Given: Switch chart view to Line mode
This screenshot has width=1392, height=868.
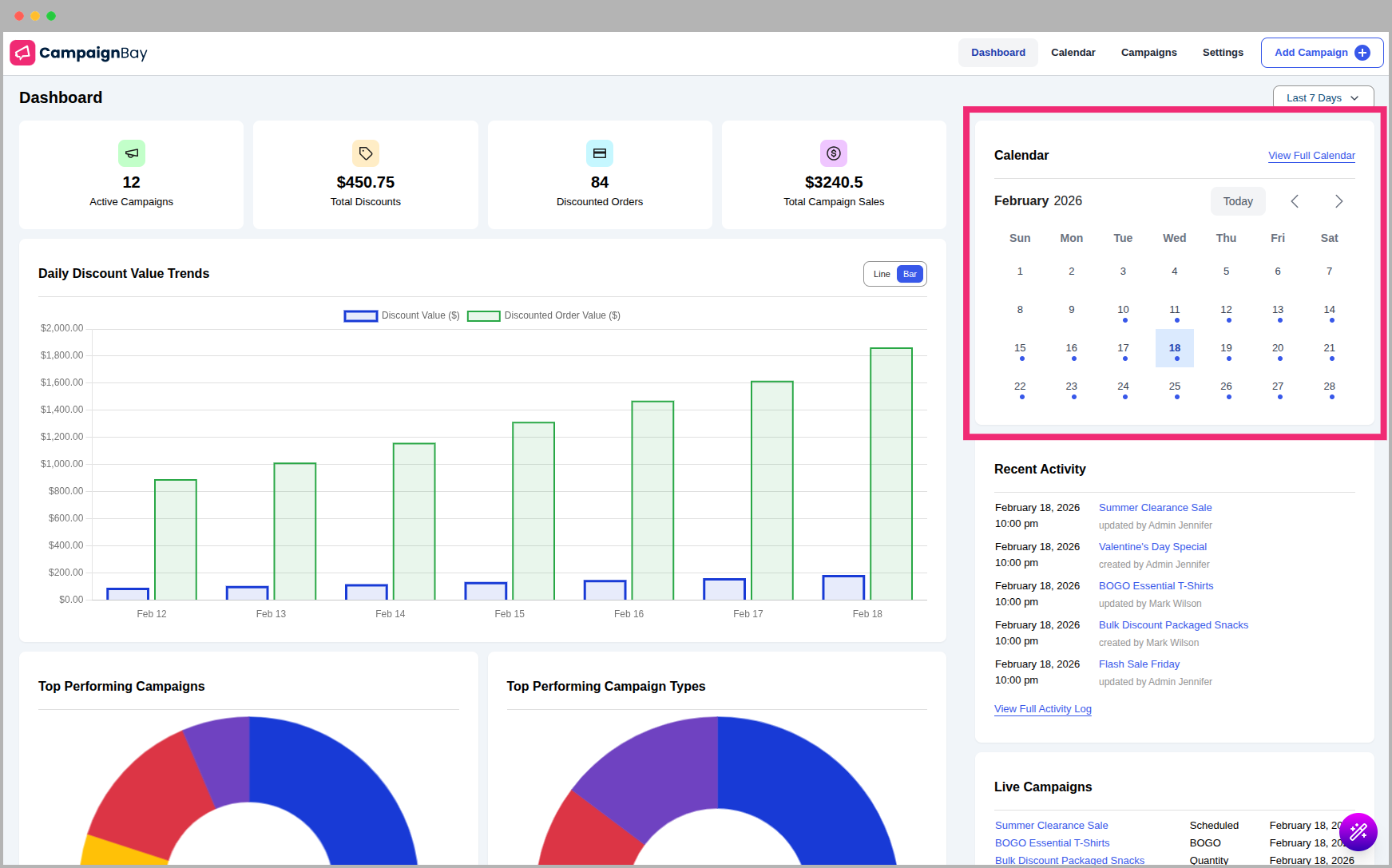Looking at the screenshot, I should click(x=881, y=273).
